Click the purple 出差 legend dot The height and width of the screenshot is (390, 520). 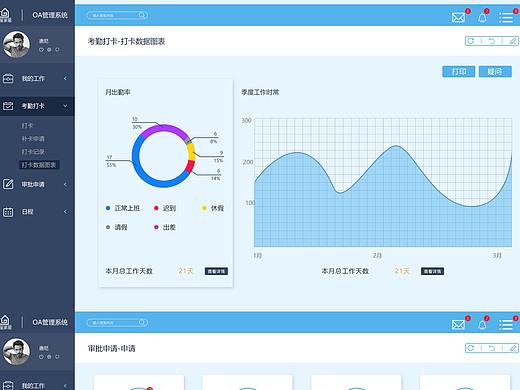click(156, 227)
